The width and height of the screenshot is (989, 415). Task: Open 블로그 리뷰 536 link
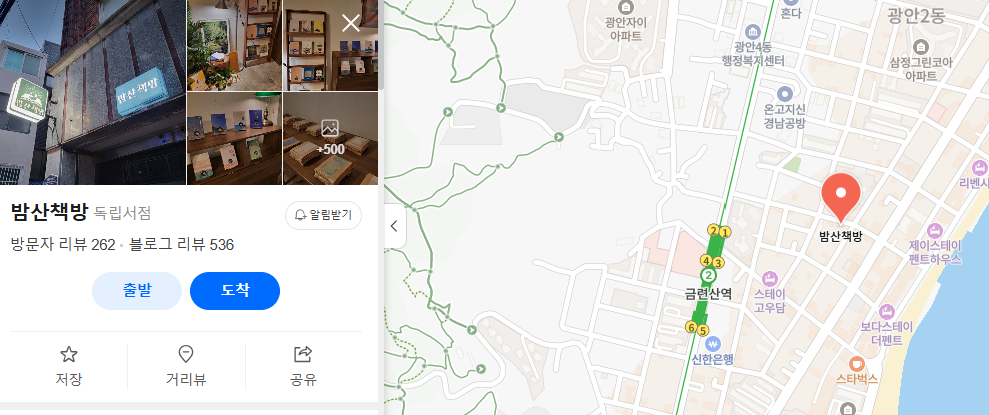click(x=182, y=245)
